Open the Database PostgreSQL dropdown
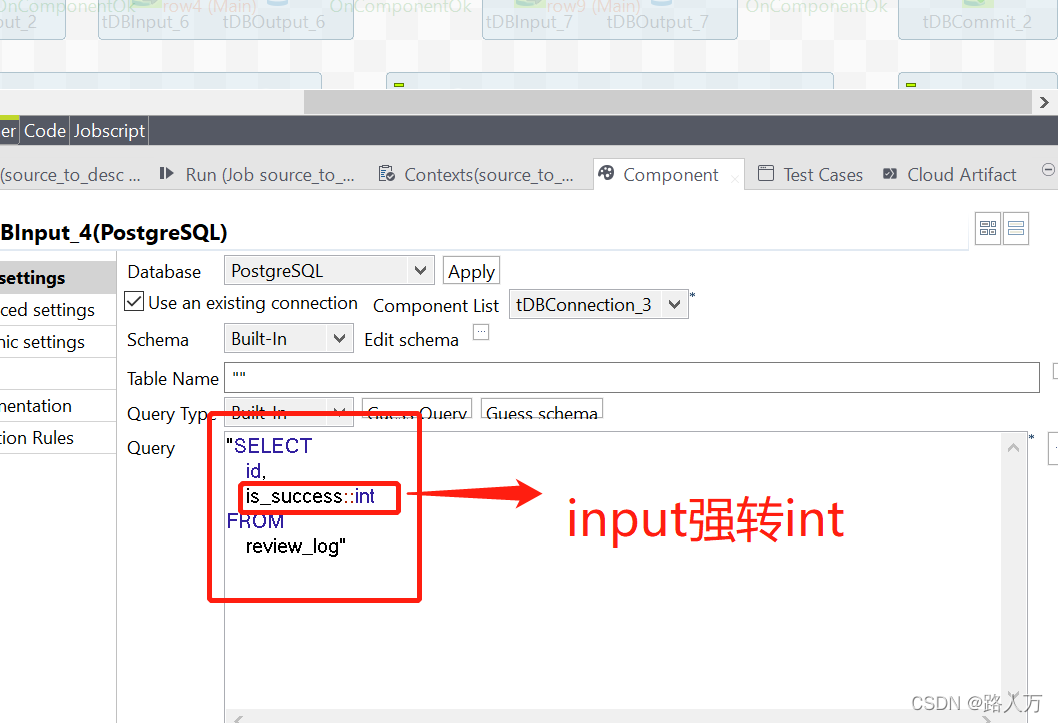The width and height of the screenshot is (1058, 723). click(329, 270)
